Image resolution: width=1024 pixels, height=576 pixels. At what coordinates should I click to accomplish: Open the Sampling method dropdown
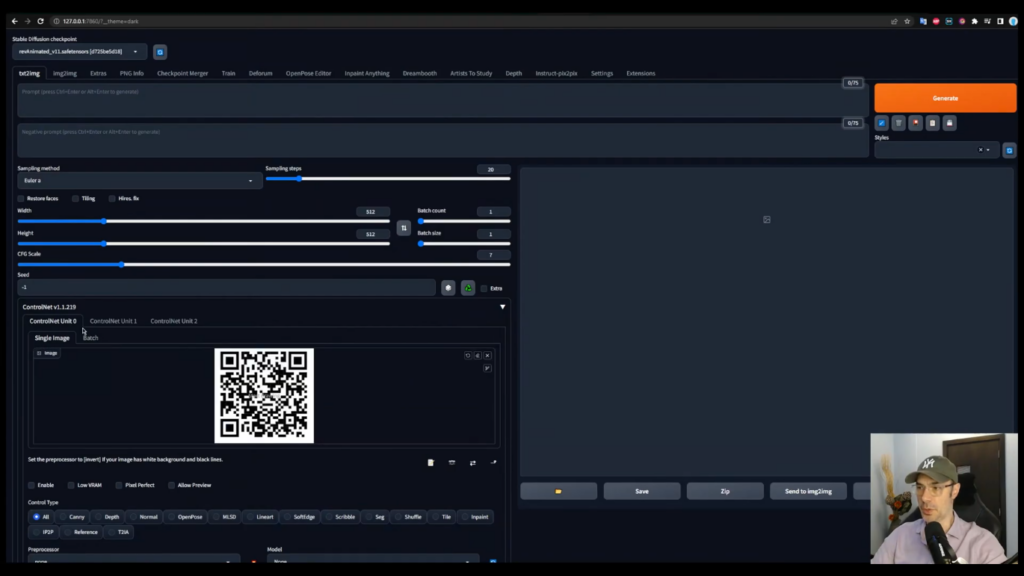139,181
